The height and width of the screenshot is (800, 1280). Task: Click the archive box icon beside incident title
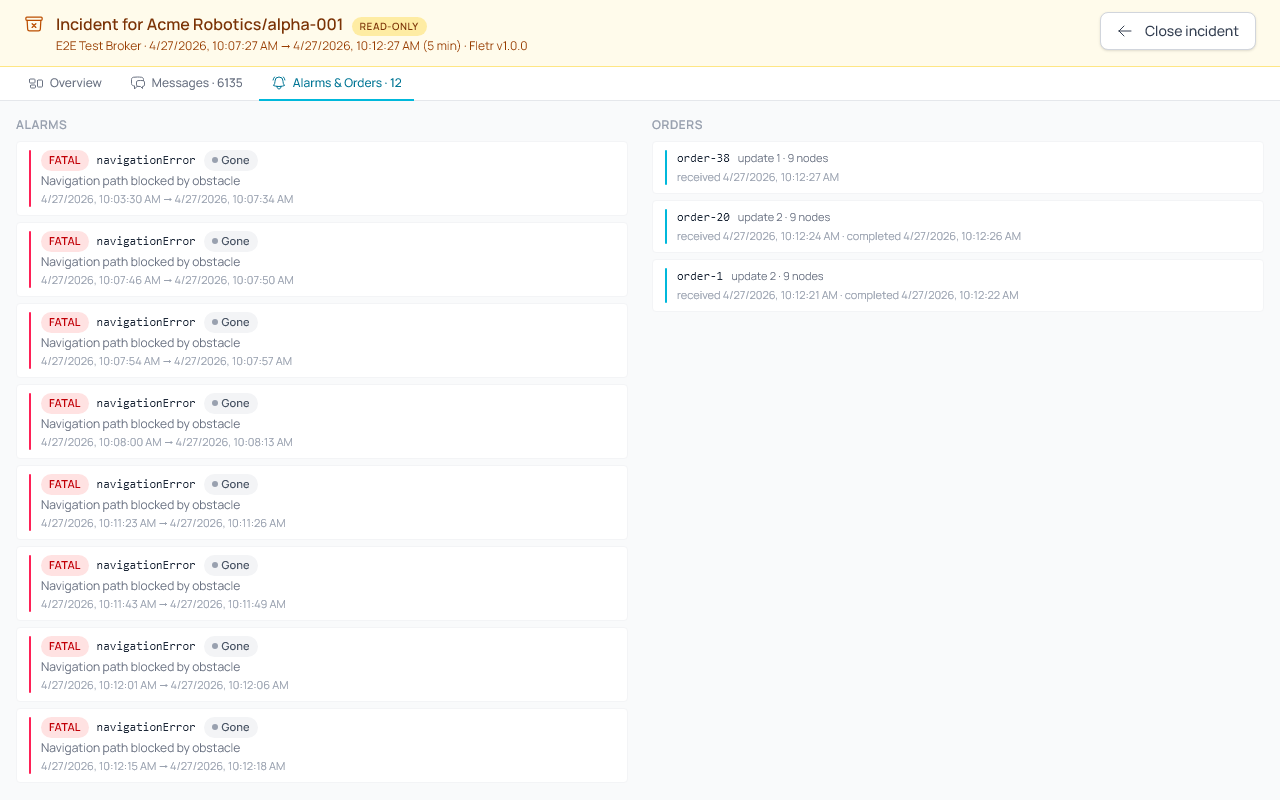click(x=34, y=25)
